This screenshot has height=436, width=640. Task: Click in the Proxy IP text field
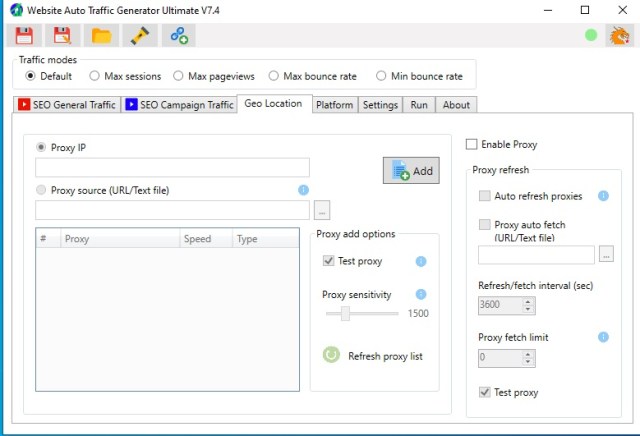(x=172, y=168)
